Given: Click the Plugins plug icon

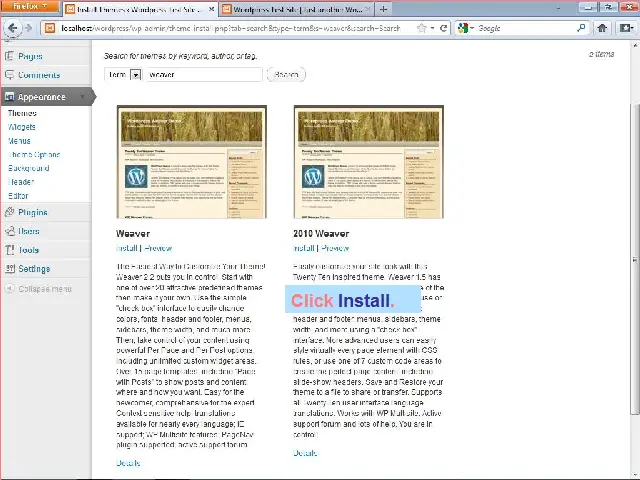Looking at the screenshot, I should (x=9, y=212).
